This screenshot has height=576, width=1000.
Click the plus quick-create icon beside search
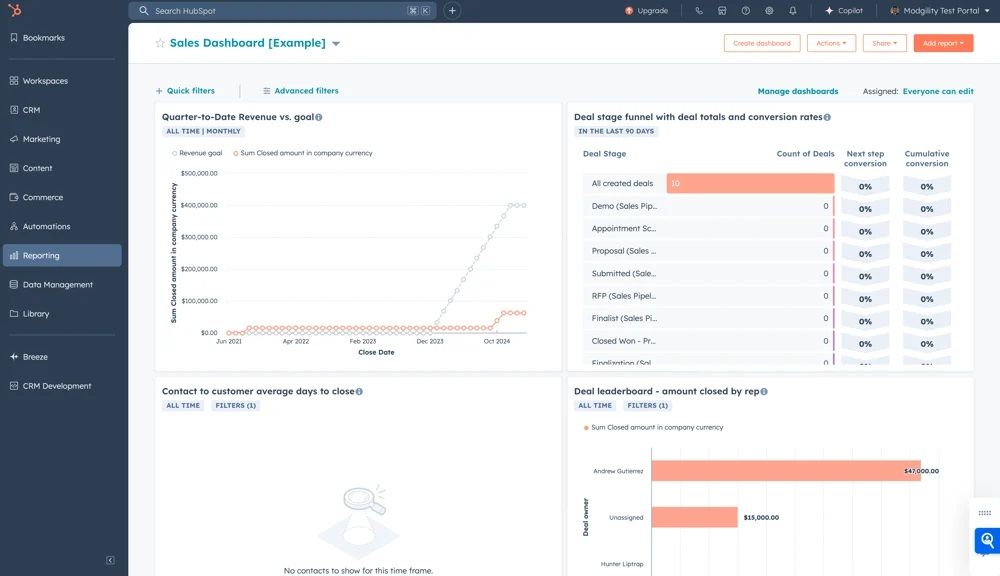tap(452, 11)
